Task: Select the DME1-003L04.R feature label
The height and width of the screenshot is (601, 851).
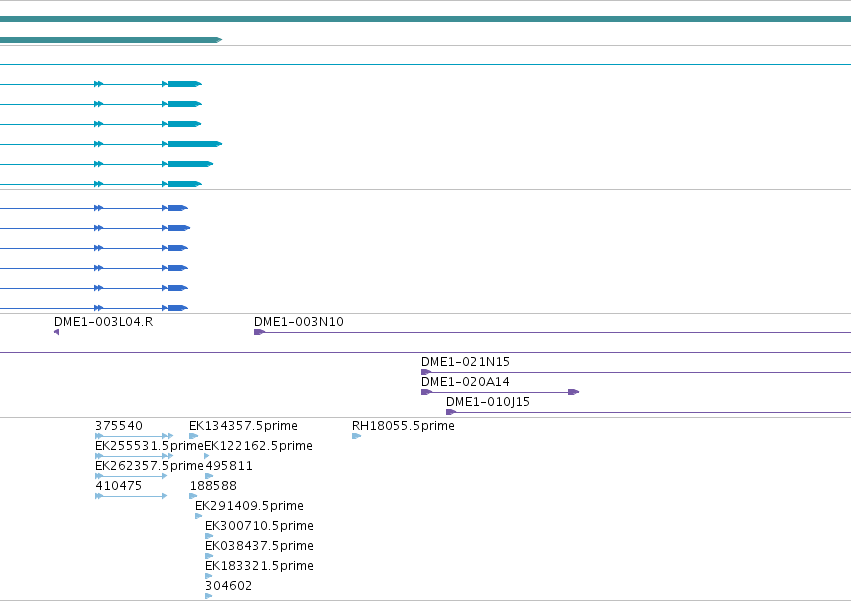Action: pyautogui.click(x=104, y=322)
